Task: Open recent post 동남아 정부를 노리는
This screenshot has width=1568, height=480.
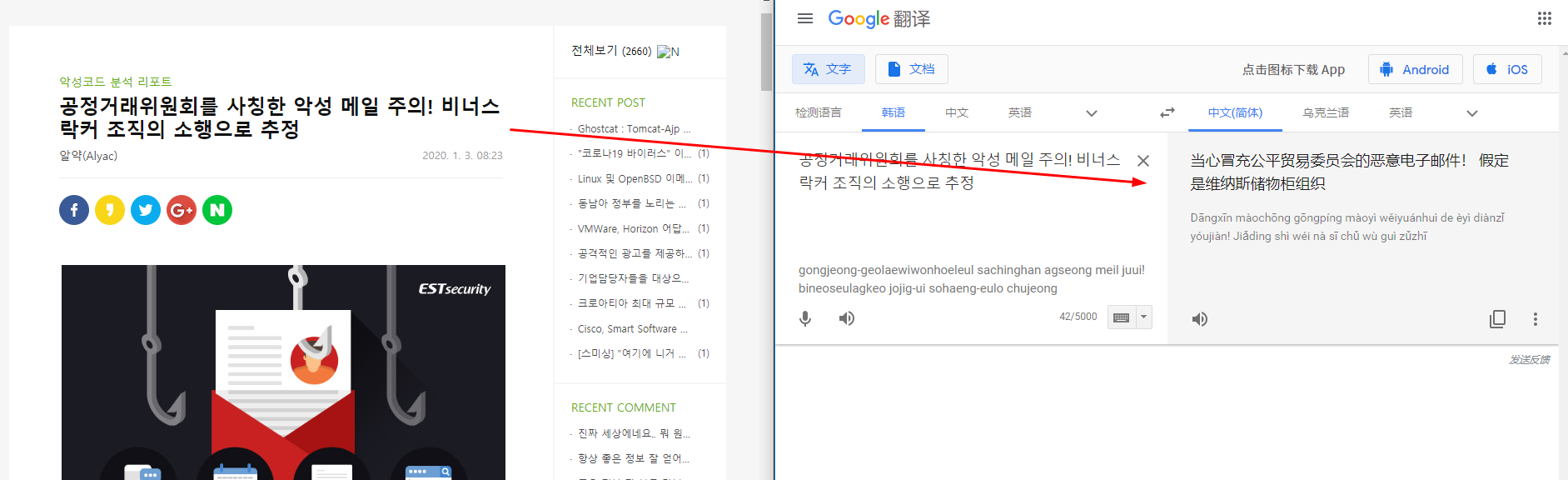Action: [632, 203]
